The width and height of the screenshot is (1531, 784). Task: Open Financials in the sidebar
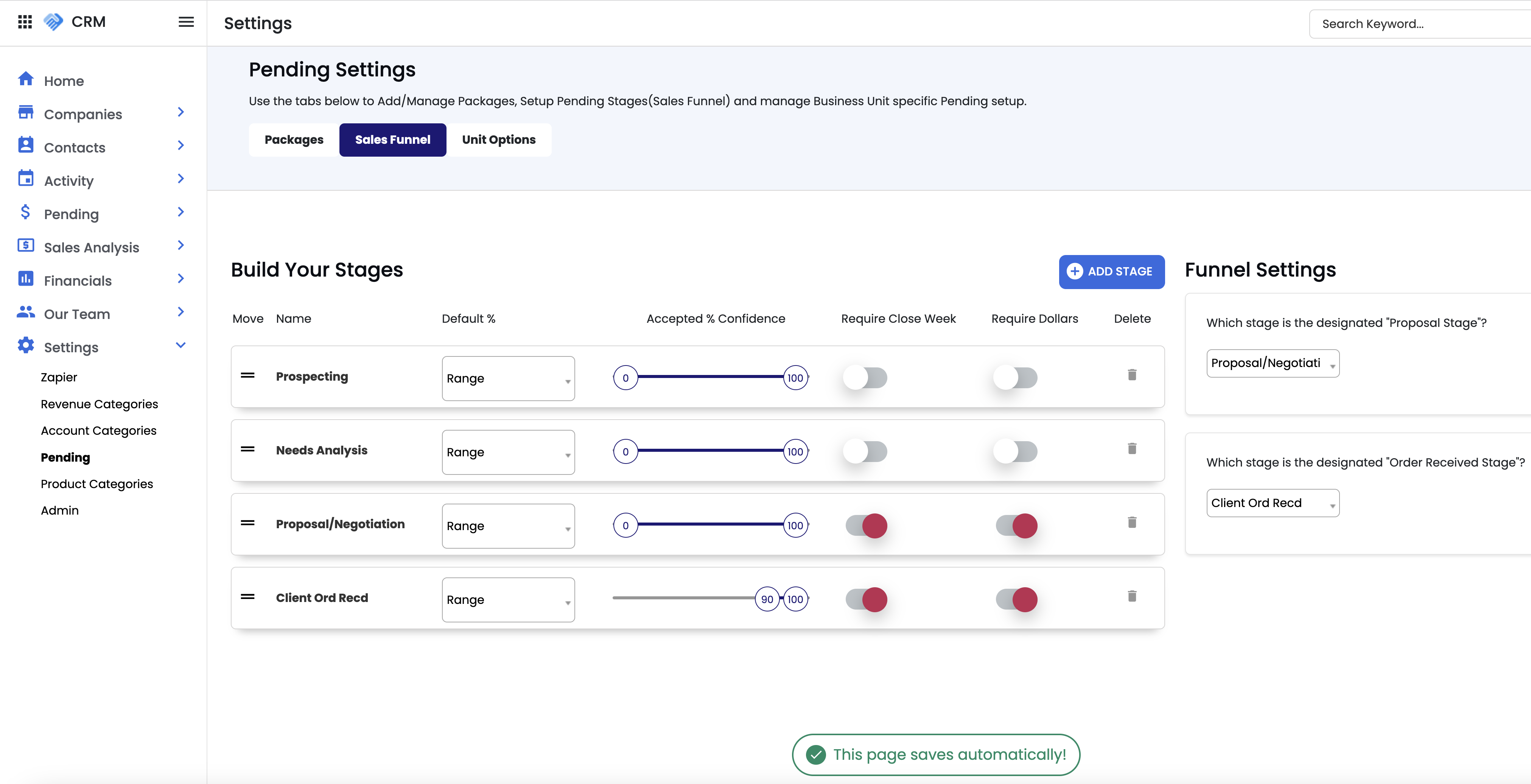(78, 280)
